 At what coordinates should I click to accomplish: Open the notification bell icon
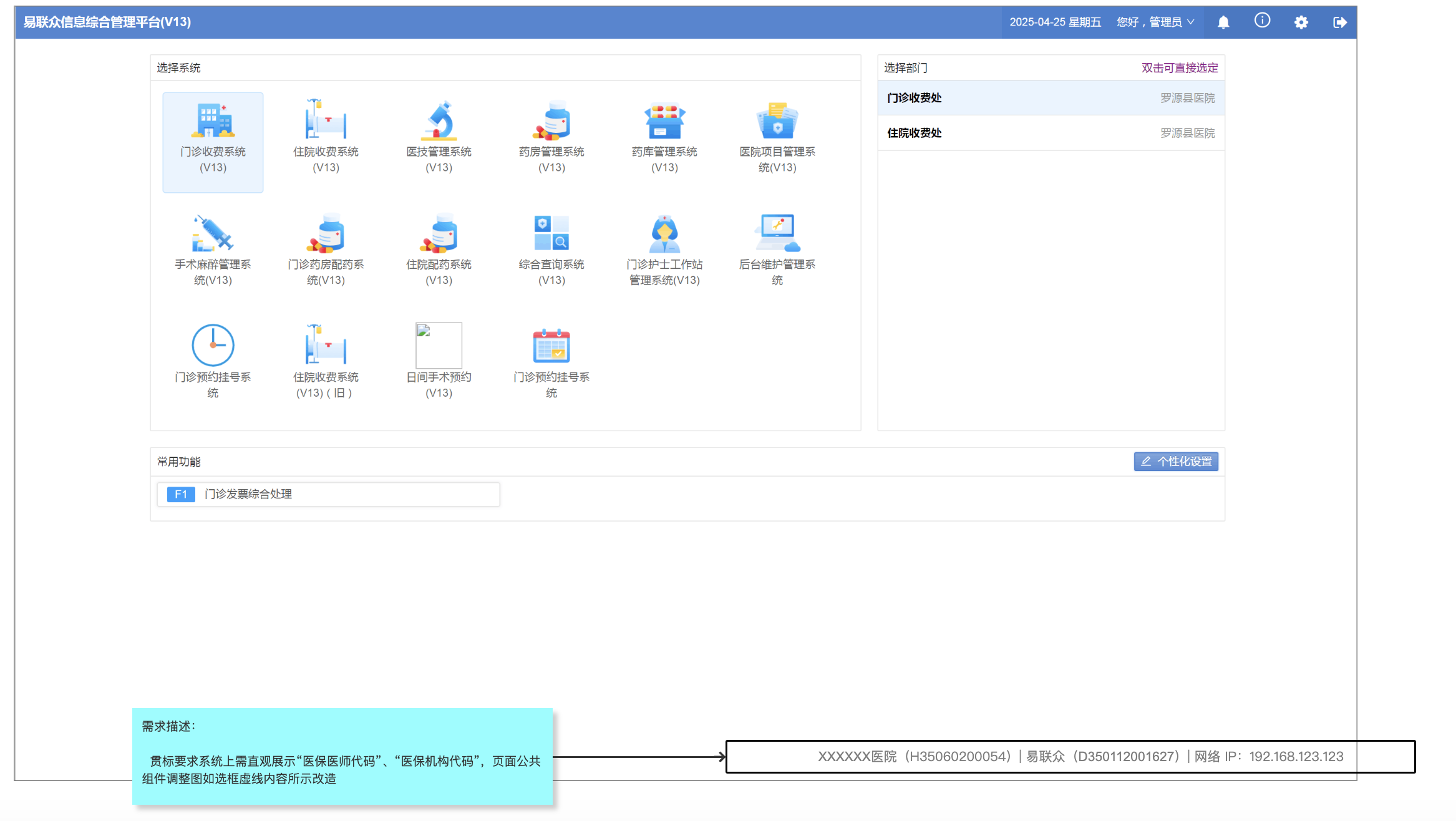[x=1223, y=22]
